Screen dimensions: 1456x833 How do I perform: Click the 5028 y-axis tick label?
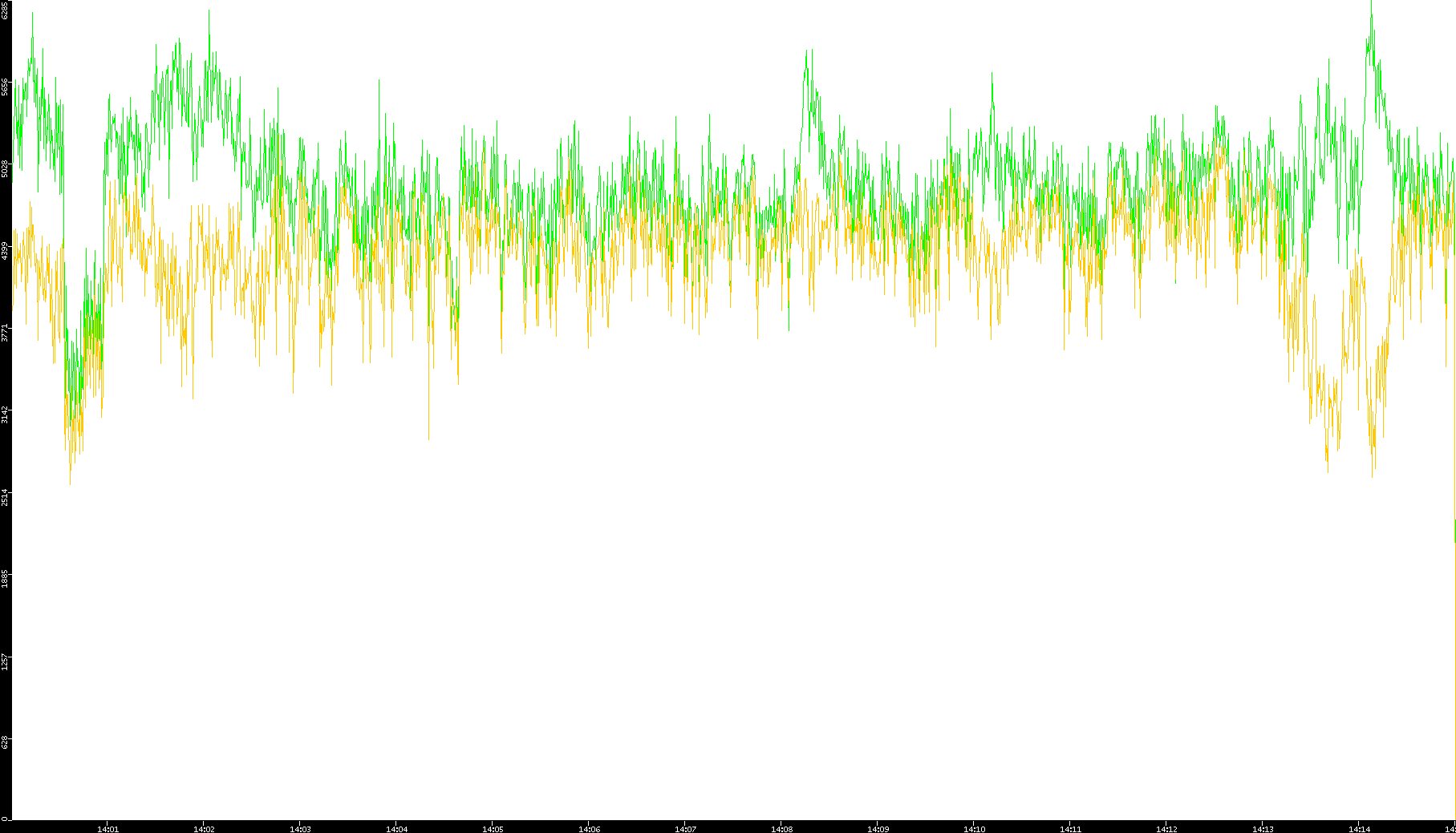pos(6,168)
